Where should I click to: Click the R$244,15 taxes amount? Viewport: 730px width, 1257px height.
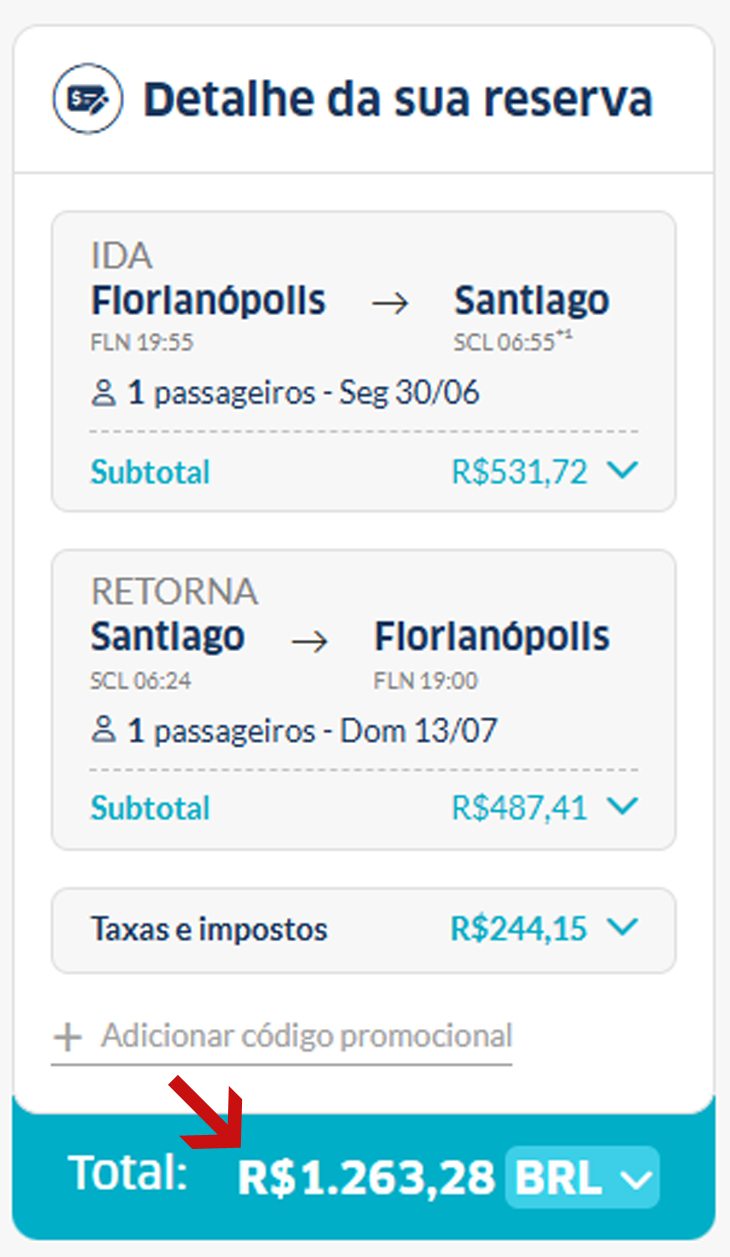519,929
